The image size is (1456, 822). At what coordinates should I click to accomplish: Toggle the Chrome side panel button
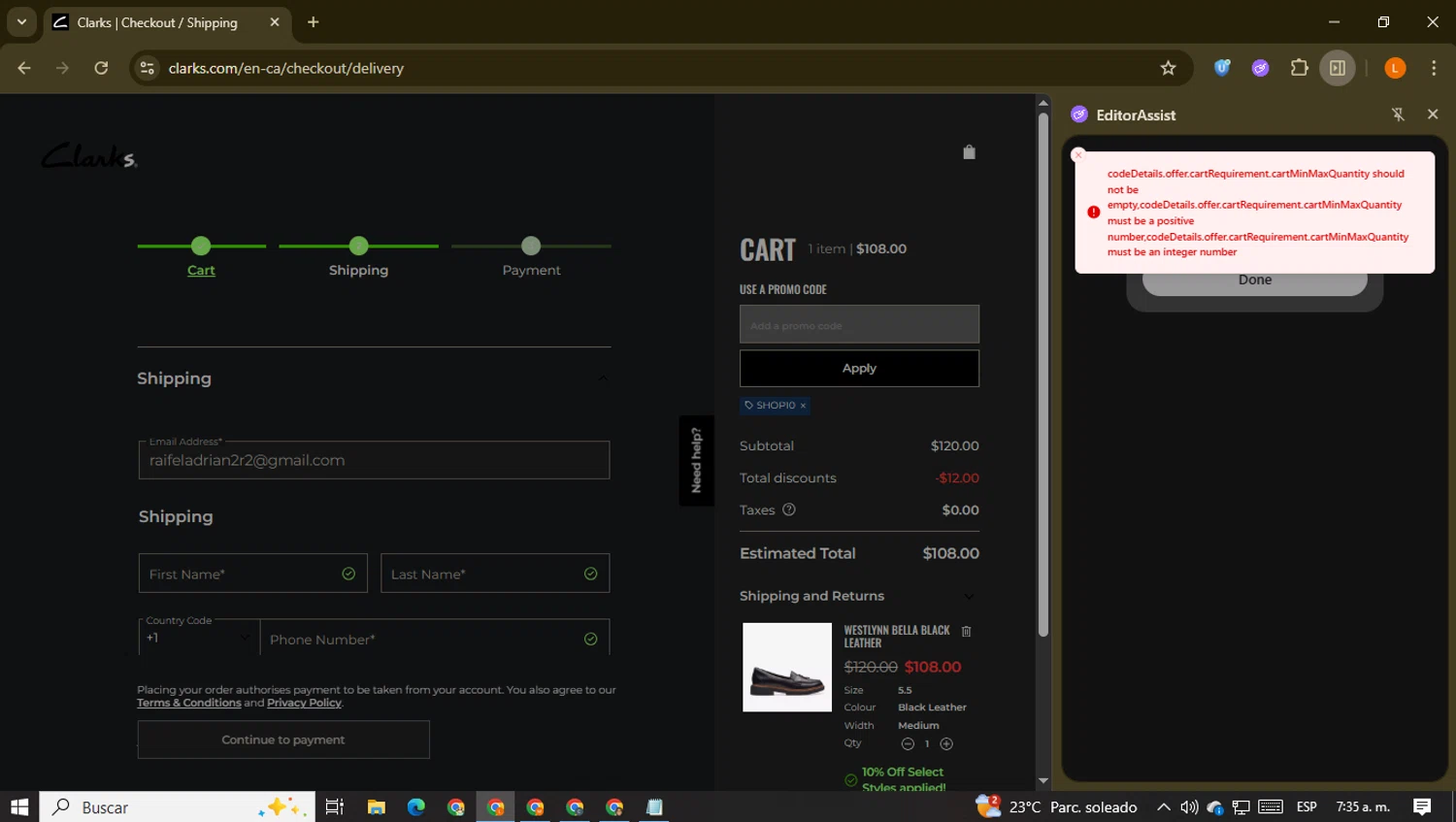click(1338, 68)
